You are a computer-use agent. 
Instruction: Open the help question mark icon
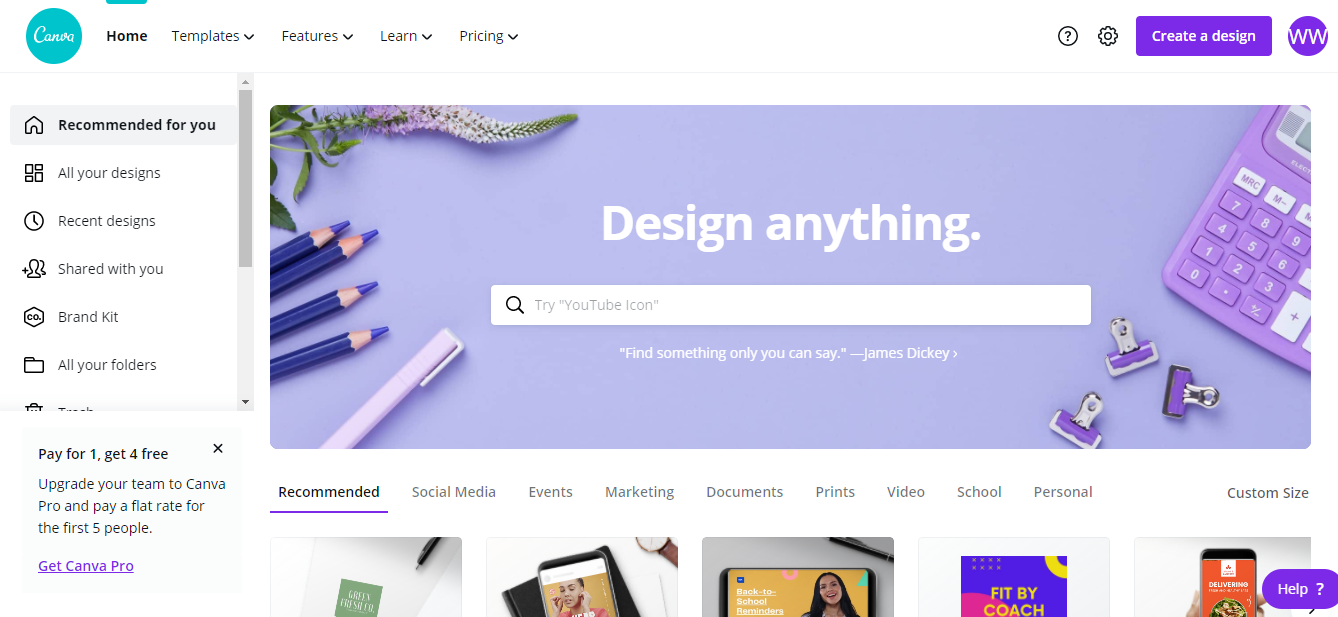(1068, 36)
